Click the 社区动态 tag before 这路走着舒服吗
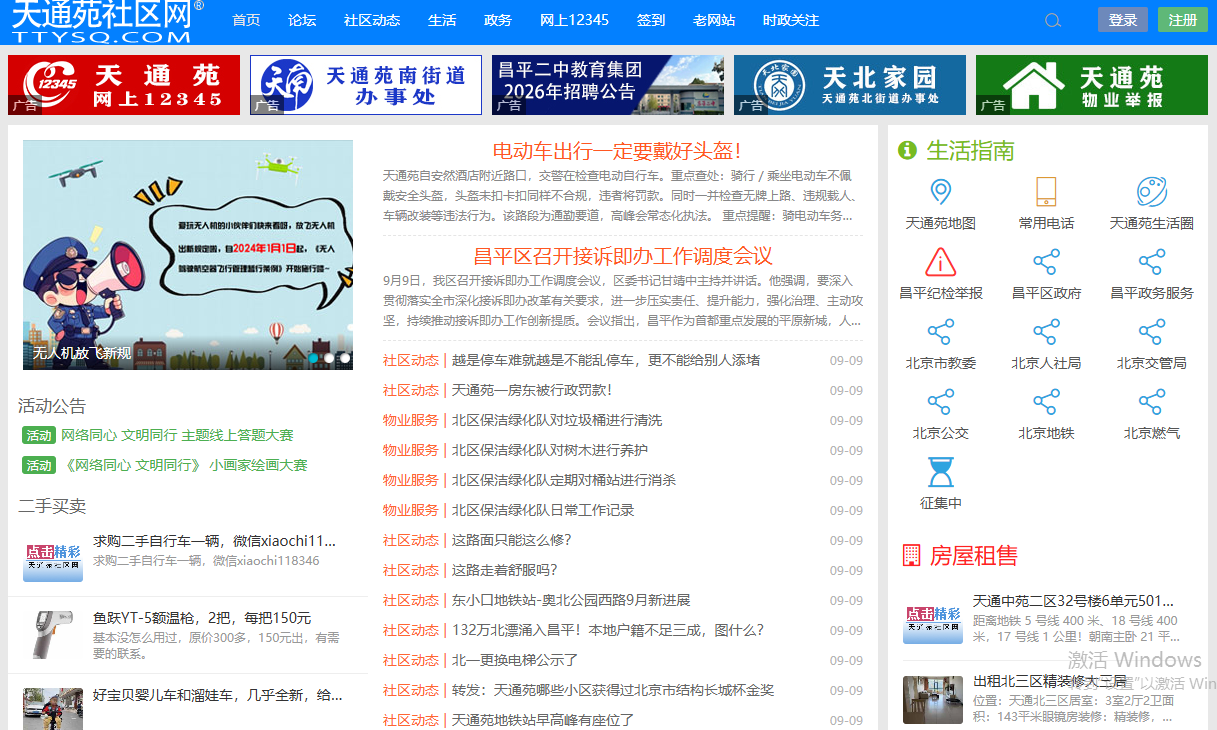Viewport: 1217px width, 730px height. 411,570
